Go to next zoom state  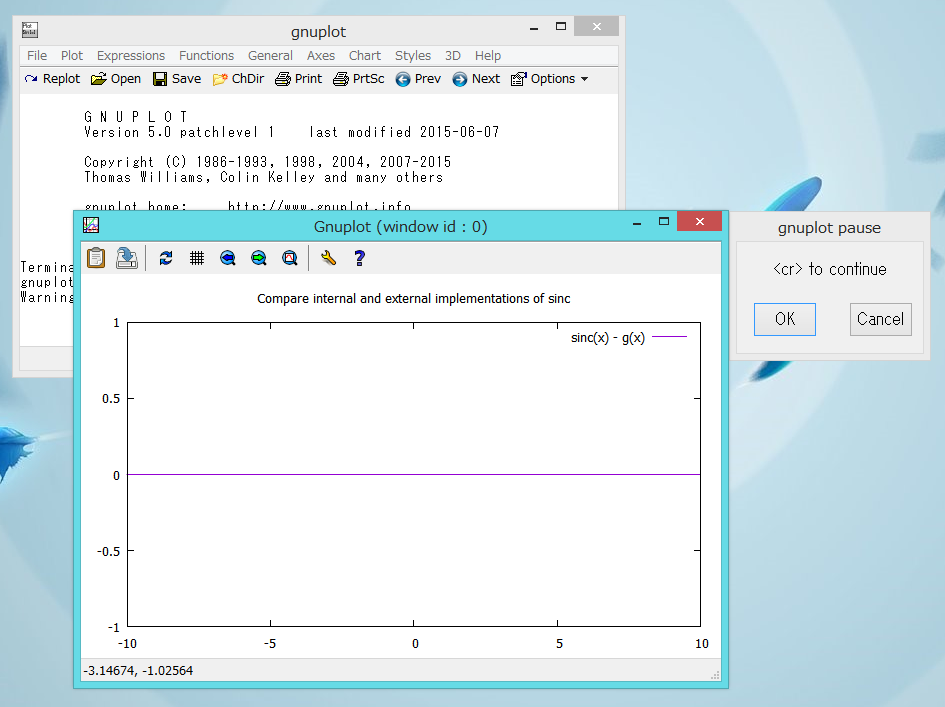point(258,258)
